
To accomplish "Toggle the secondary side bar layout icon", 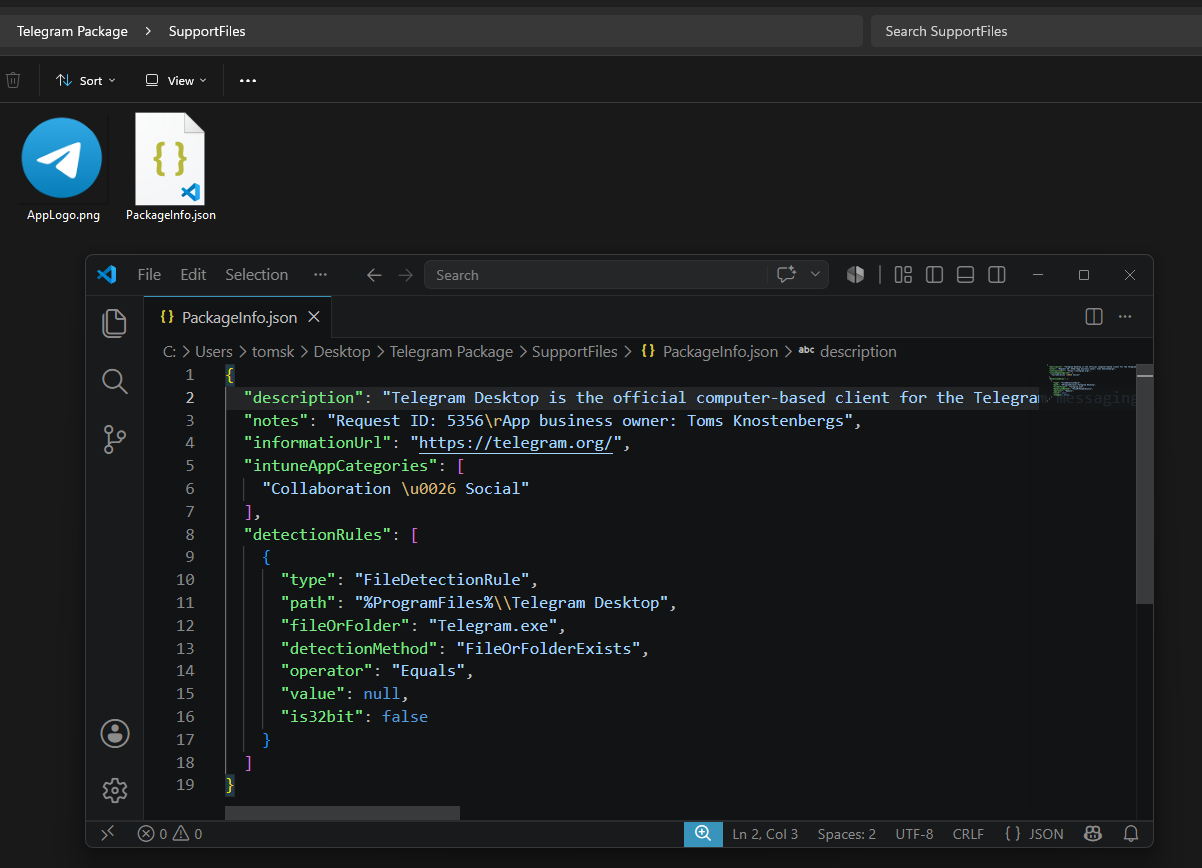I will (x=996, y=274).
